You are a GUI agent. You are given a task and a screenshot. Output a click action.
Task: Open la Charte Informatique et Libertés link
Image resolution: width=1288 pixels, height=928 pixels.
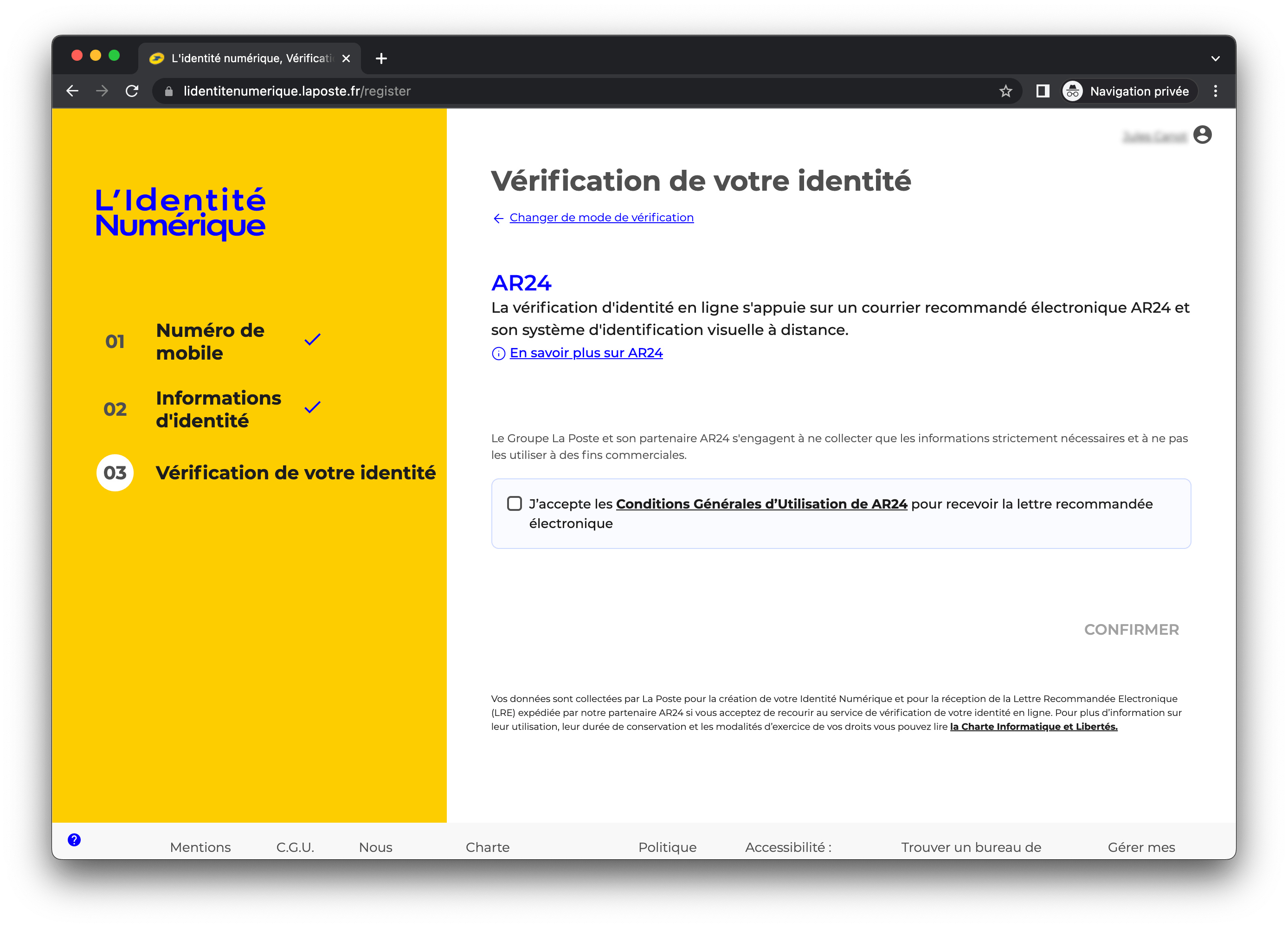tap(1034, 726)
